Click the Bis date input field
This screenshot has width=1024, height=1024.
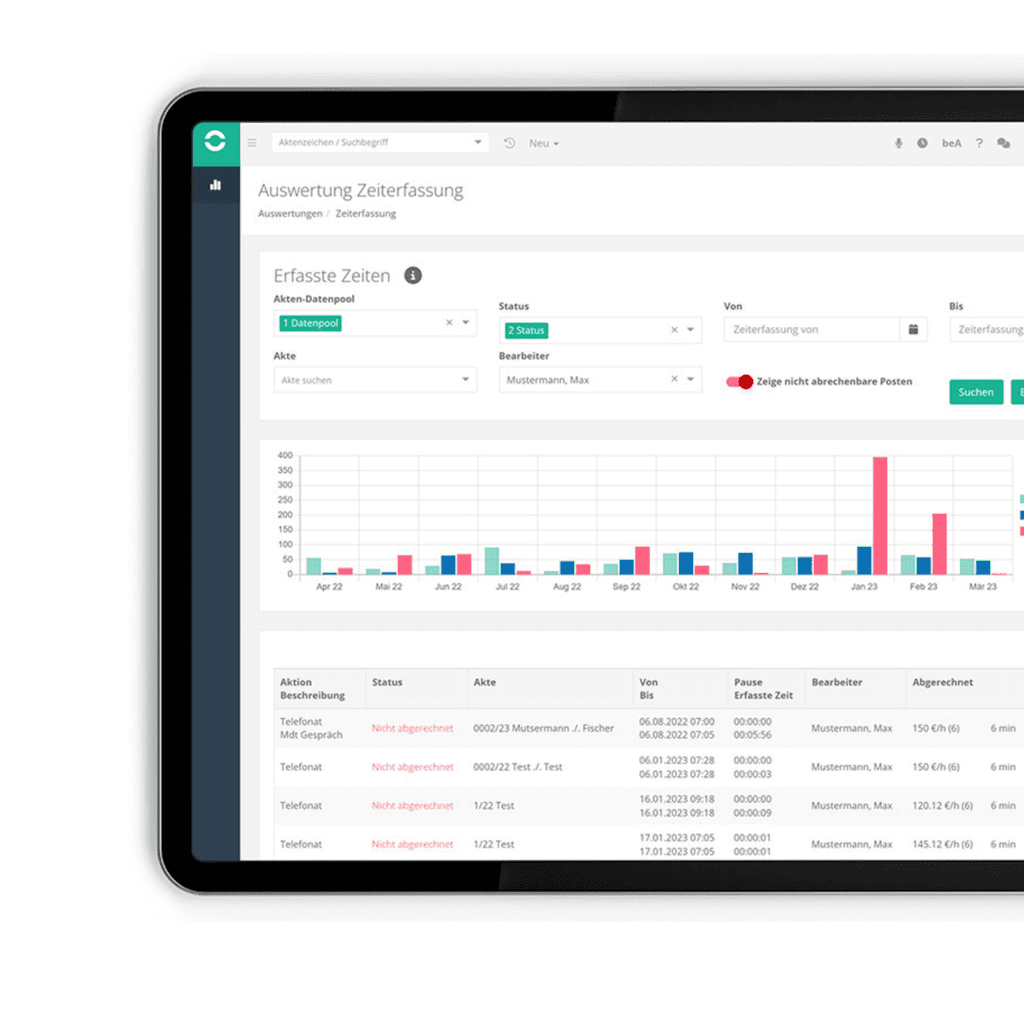click(x=987, y=330)
